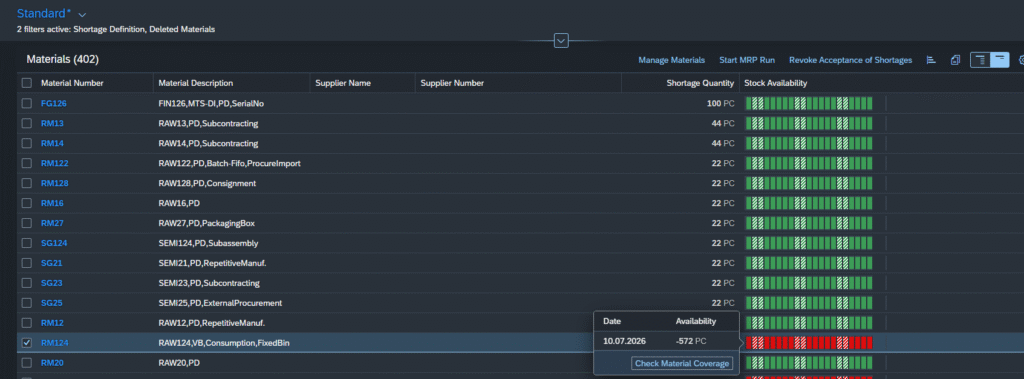The width and height of the screenshot is (1024, 379).
Task: Click the RM16 stock availability chart
Action: [x=809, y=203]
